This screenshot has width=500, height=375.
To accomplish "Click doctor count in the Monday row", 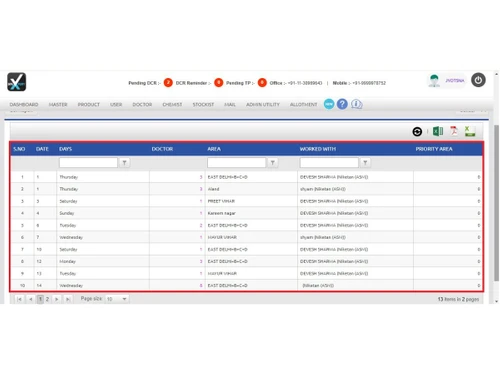I will [201, 261].
